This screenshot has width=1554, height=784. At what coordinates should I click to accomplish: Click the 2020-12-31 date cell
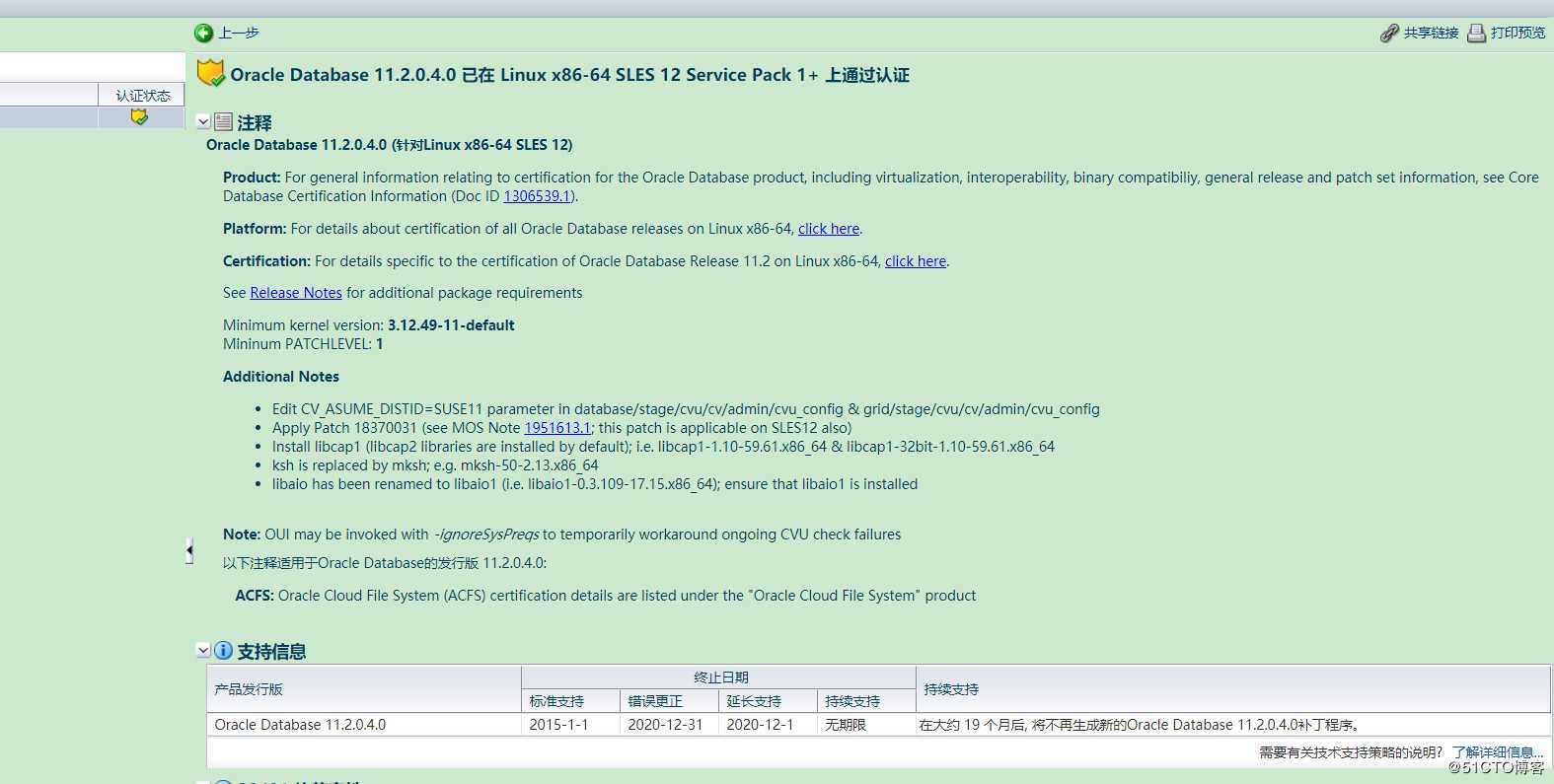click(669, 725)
